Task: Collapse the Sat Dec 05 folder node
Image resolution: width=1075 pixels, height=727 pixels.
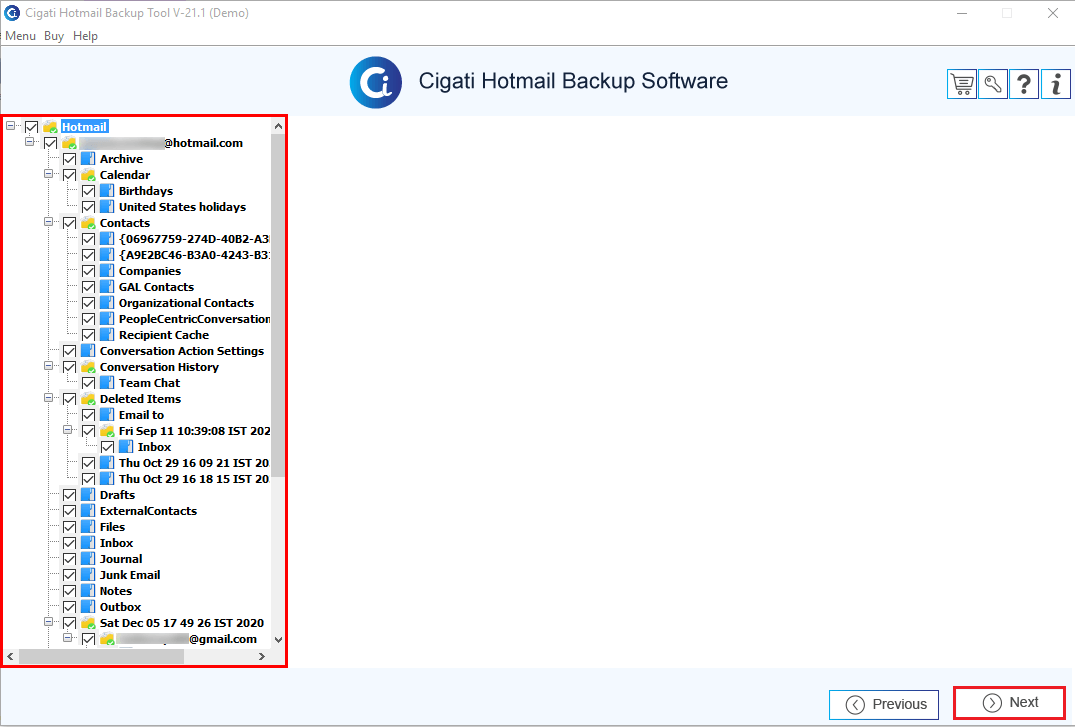Action: click(x=49, y=622)
